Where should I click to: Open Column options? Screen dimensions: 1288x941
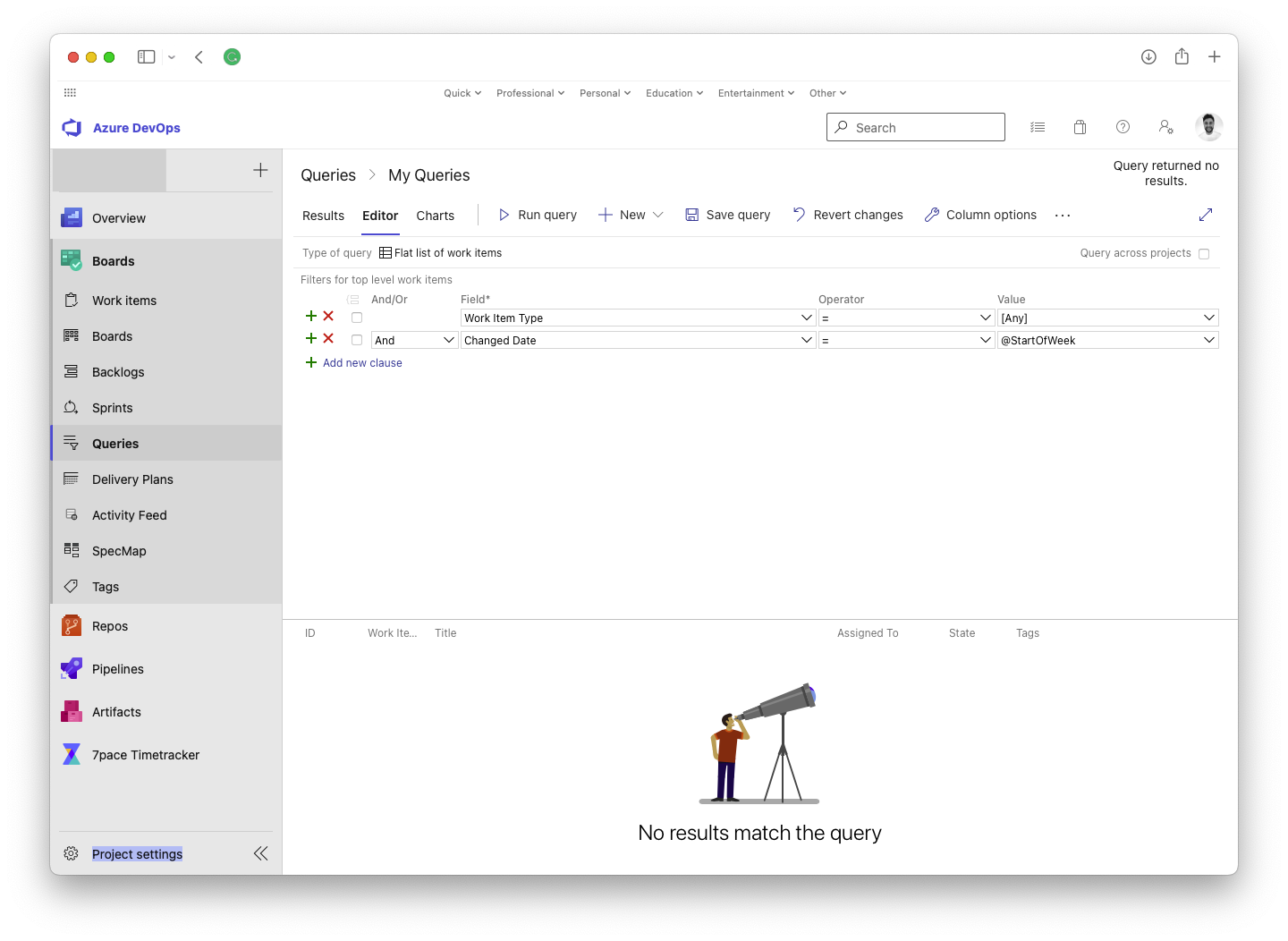981,215
